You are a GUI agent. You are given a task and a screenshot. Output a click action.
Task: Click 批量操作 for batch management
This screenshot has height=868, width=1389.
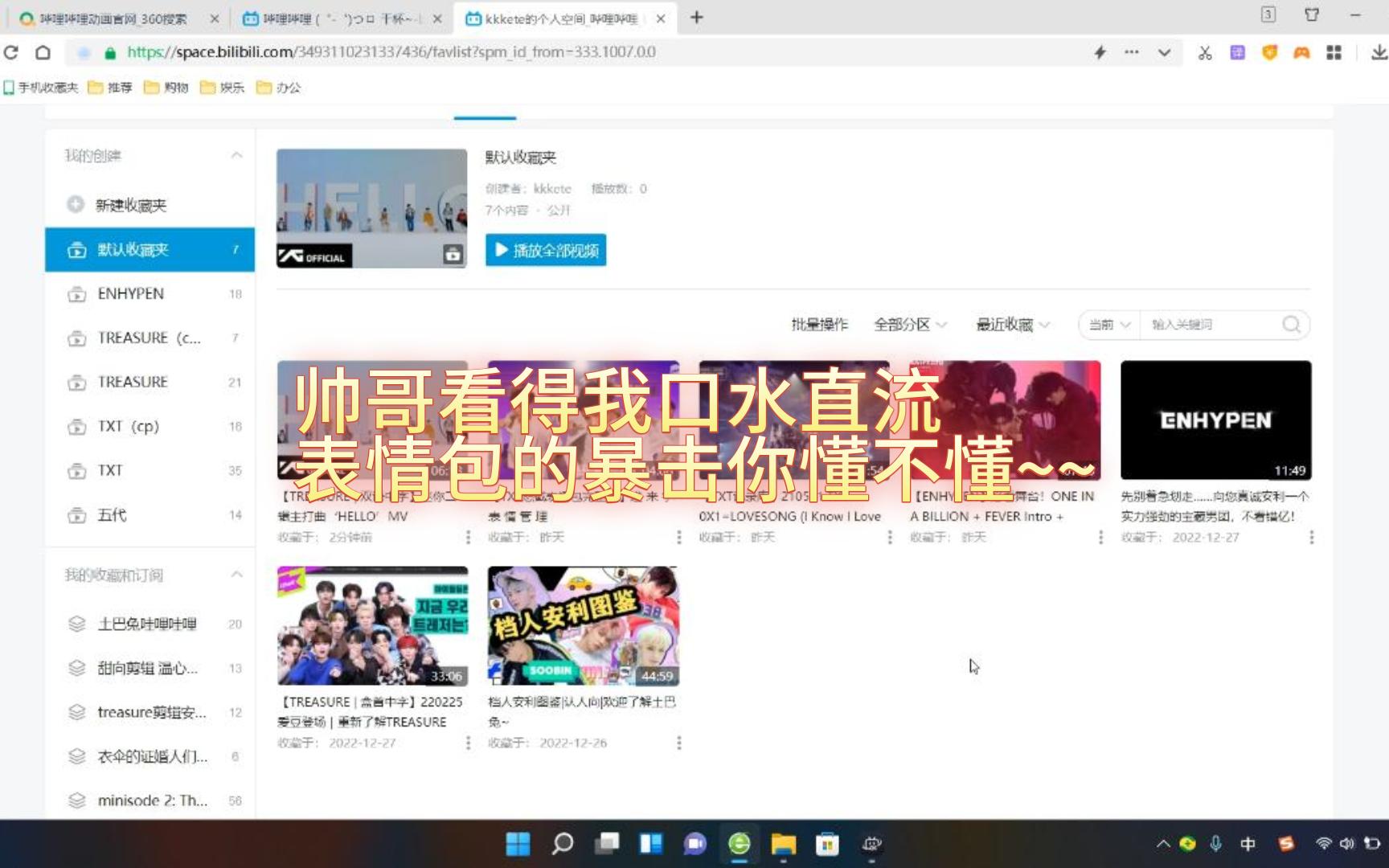(x=819, y=325)
